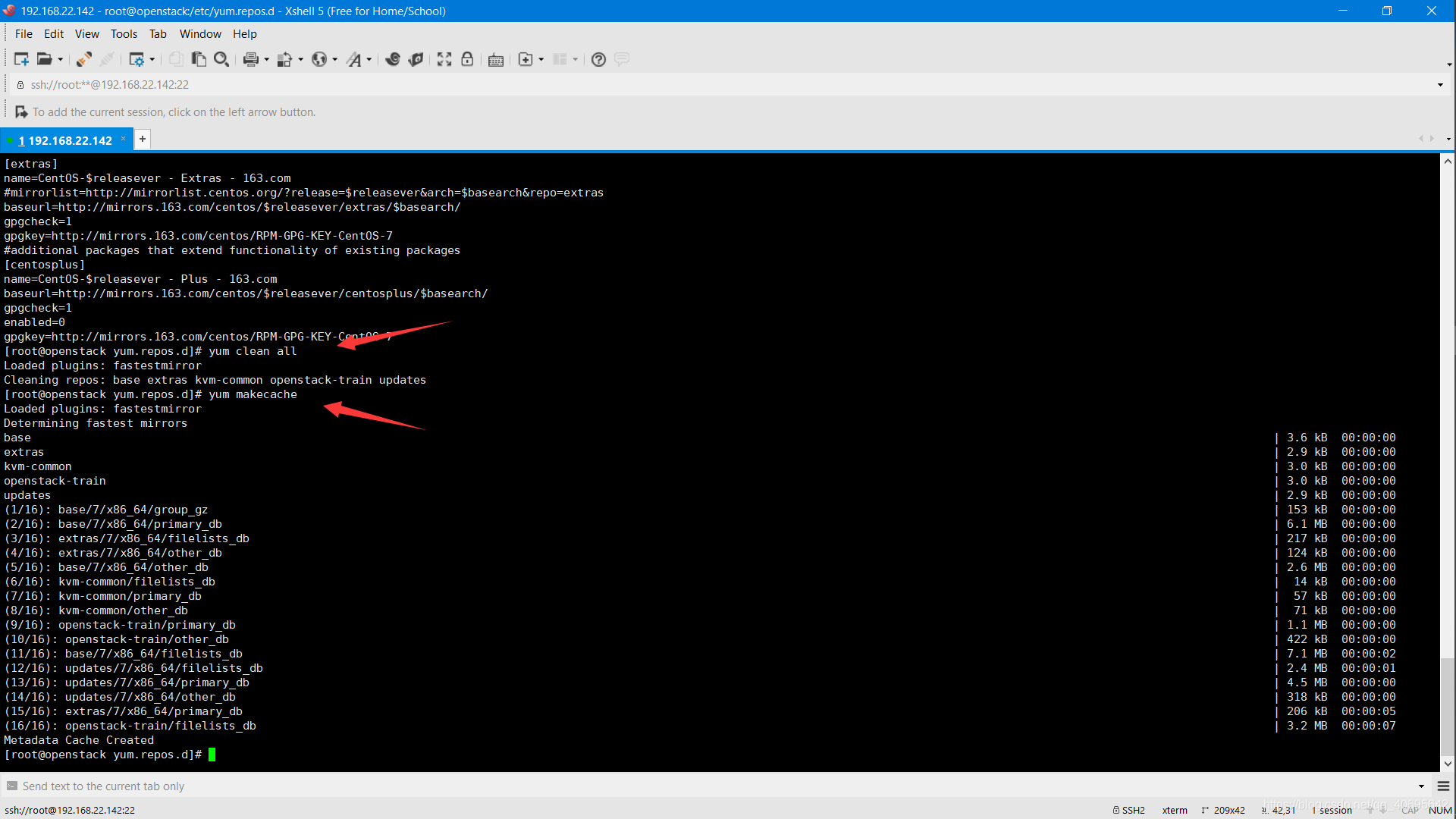Click the NUM lock status indicator
The height and width of the screenshot is (819, 1456).
1440,810
